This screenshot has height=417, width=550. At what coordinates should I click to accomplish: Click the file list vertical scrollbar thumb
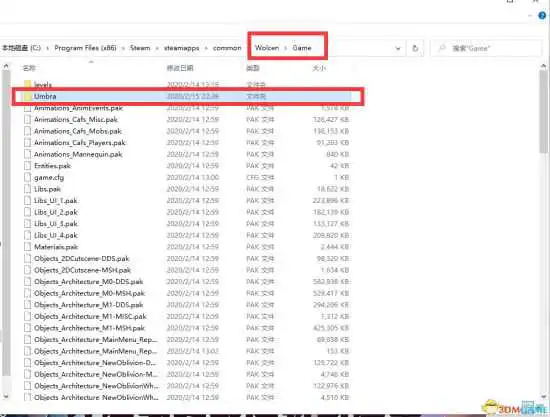coord(544,112)
